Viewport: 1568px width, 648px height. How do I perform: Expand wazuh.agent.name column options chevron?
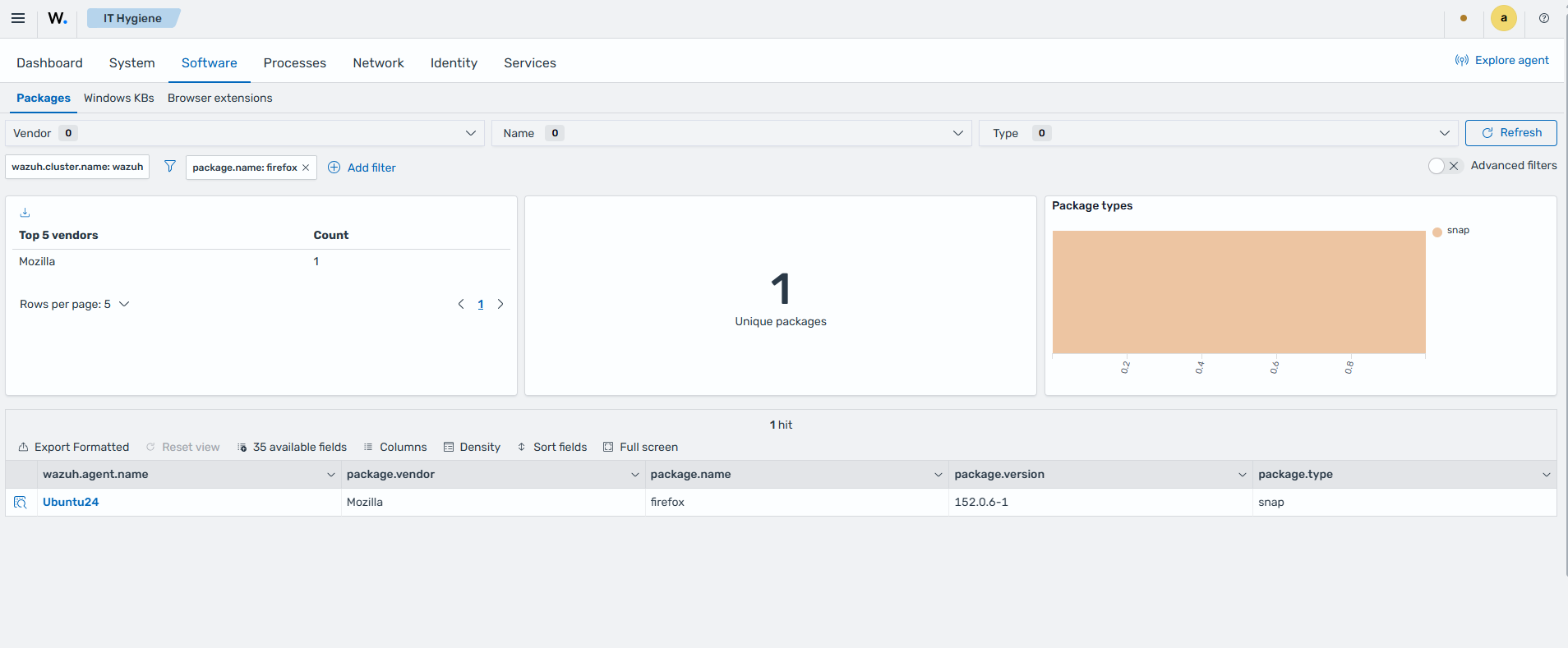[330, 475]
